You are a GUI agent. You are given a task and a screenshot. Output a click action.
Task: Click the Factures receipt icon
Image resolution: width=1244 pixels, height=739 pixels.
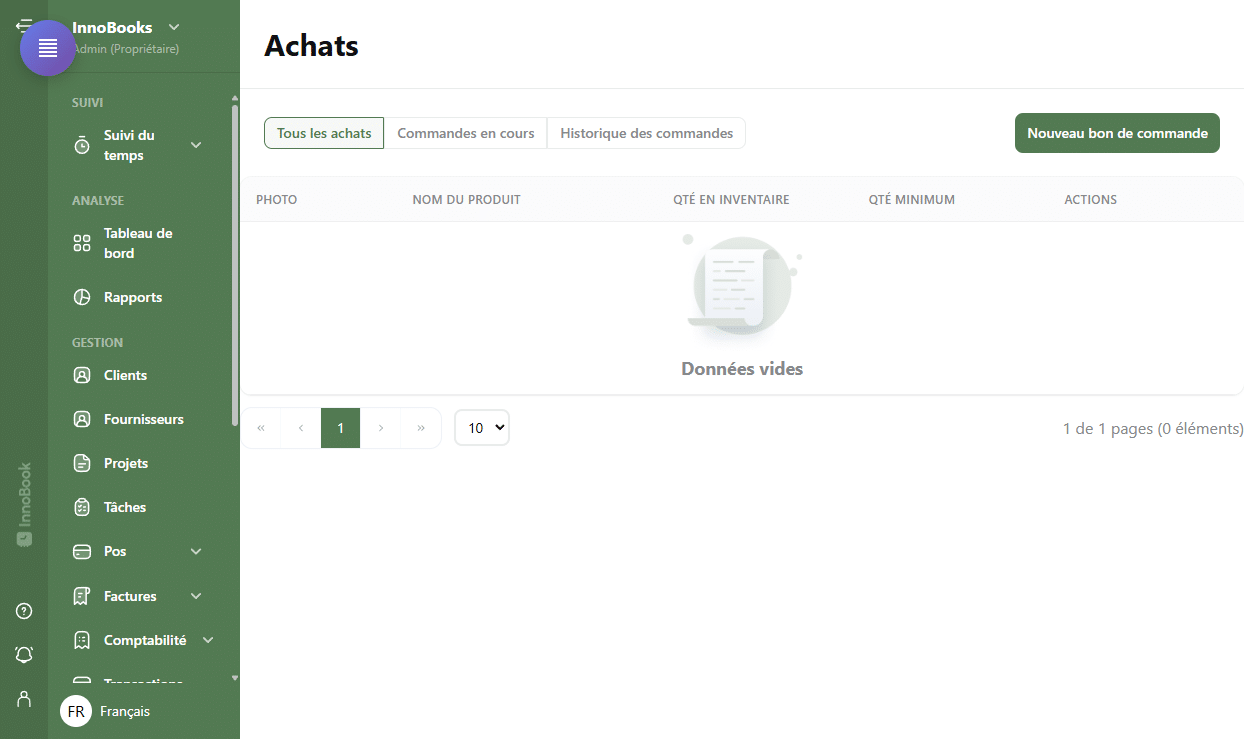point(82,596)
